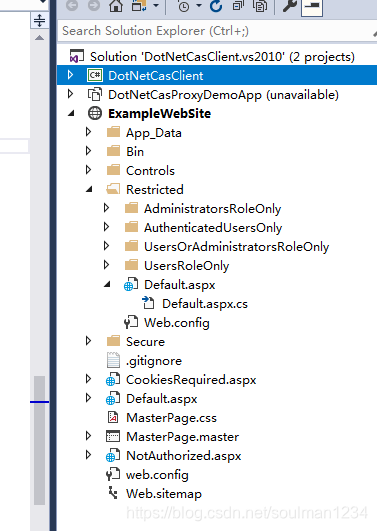Expand the Controls folder
Viewport: 377px width, 531px height.
[x=88, y=170]
